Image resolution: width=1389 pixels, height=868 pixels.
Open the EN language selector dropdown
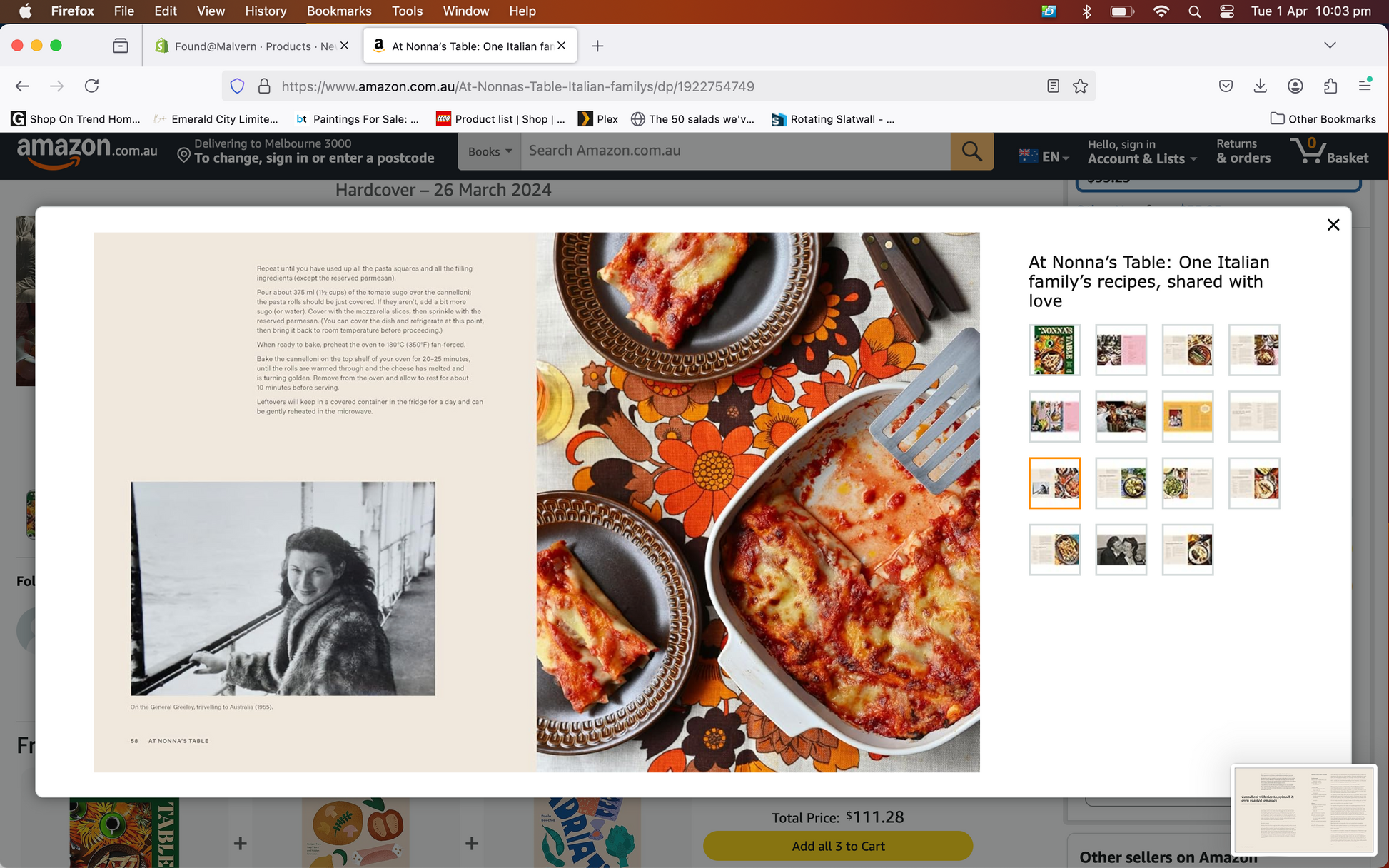coord(1044,156)
